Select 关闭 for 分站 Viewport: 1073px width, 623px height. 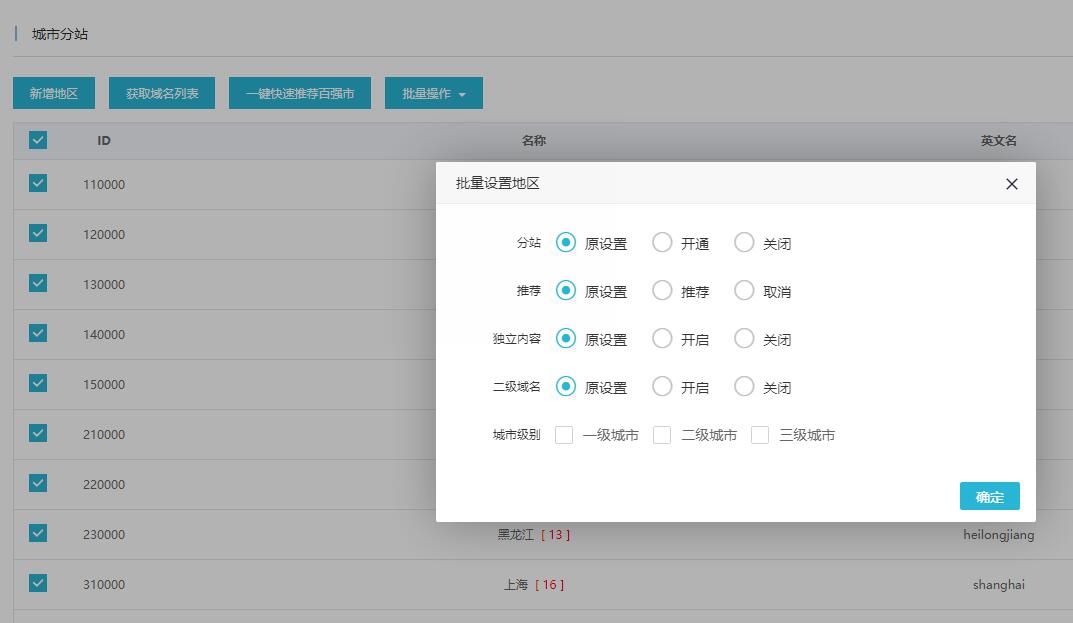pyautogui.click(x=744, y=243)
